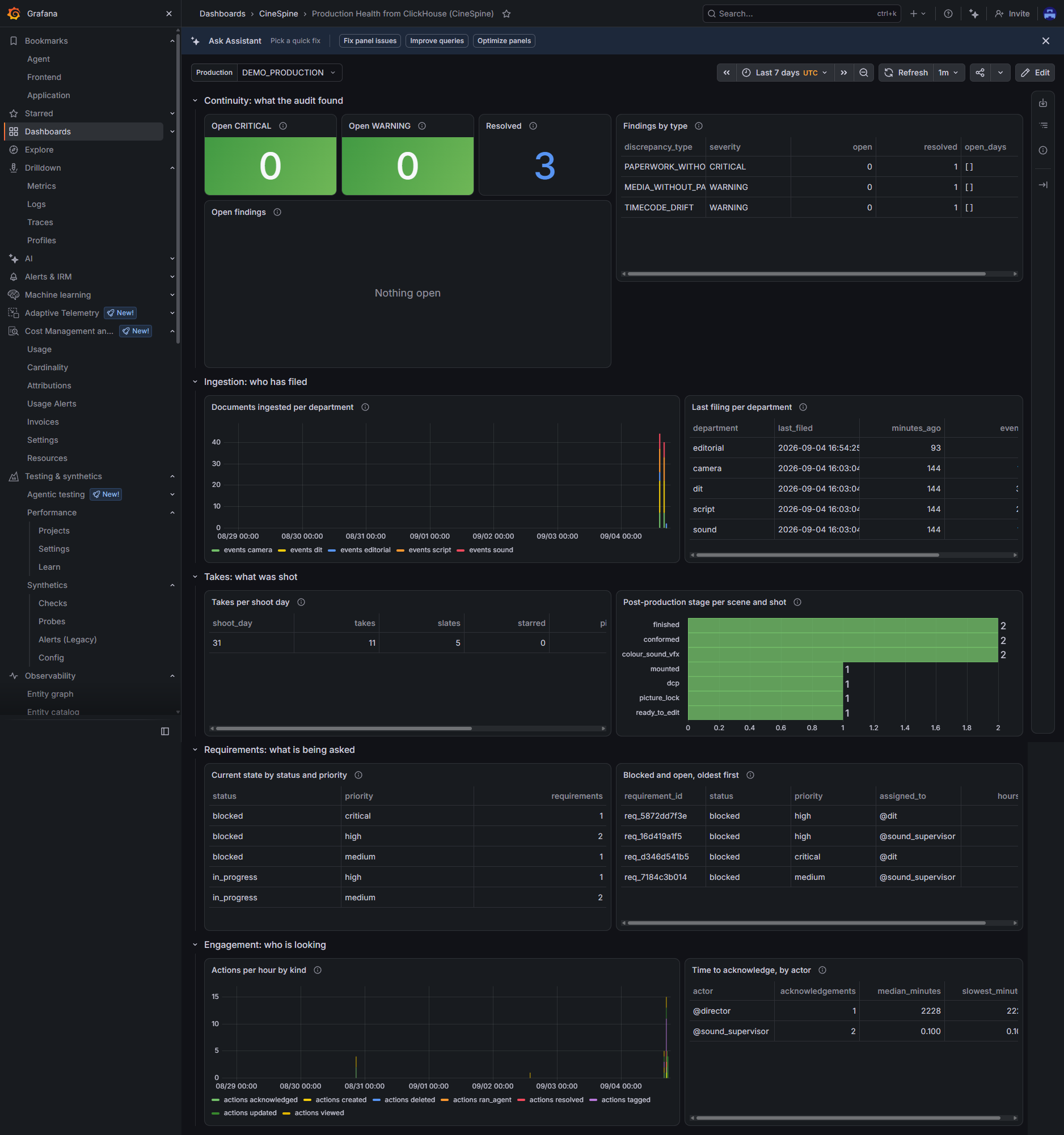Click the user avatar icon
The width and height of the screenshot is (1064, 1135).
pyautogui.click(x=1050, y=14)
